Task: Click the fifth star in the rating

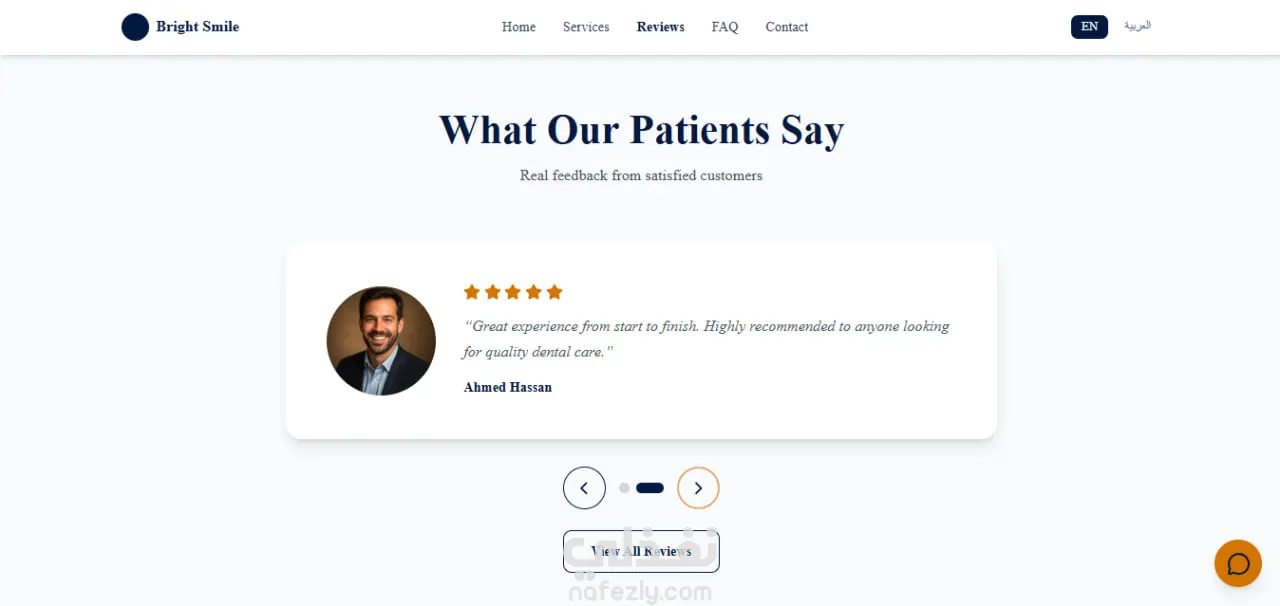Action: [555, 292]
